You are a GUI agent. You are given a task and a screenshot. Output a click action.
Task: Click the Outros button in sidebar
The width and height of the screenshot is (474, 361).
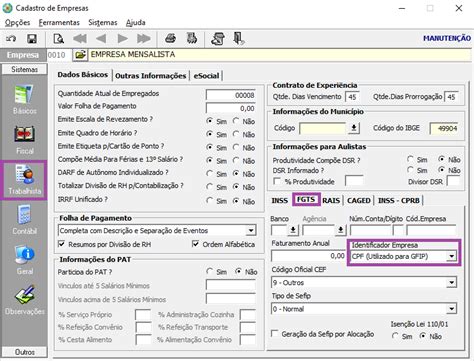click(24, 352)
